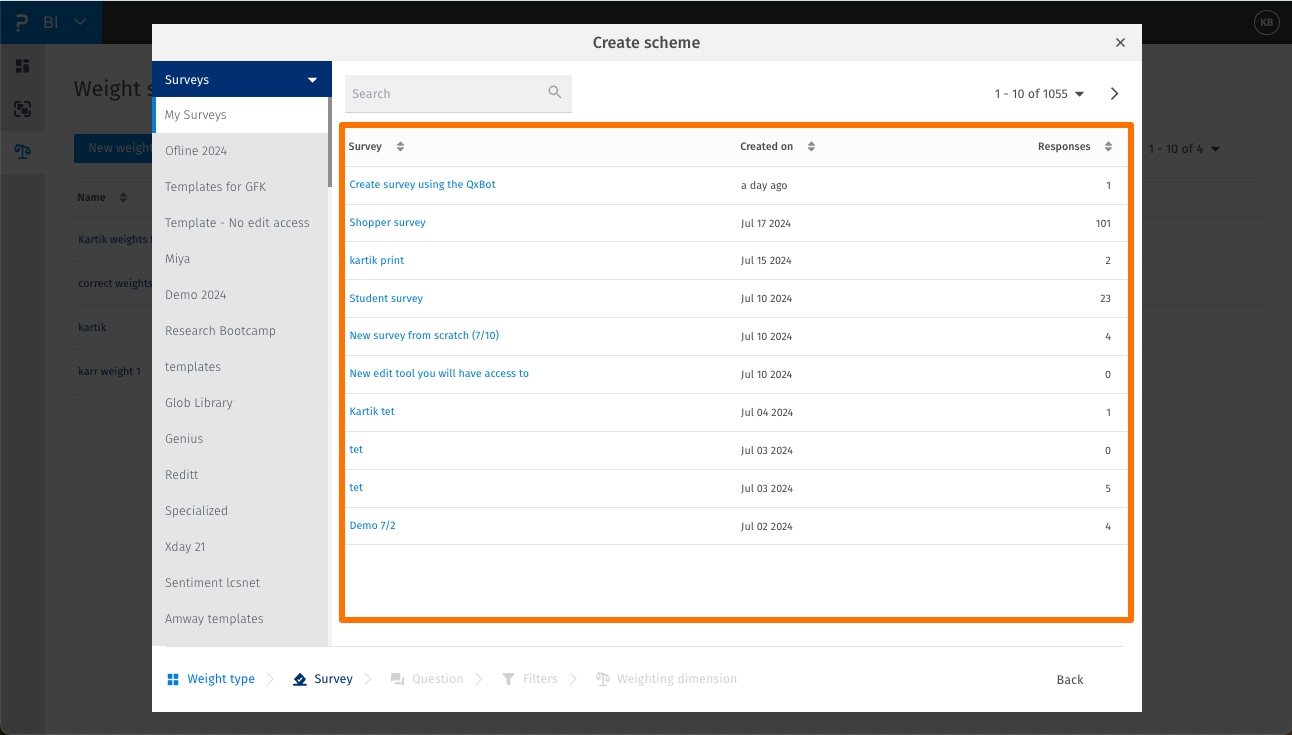The image size is (1292, 735).
Task: Select the weighting scale icon in the sidebar
Action: click(22, 152)
